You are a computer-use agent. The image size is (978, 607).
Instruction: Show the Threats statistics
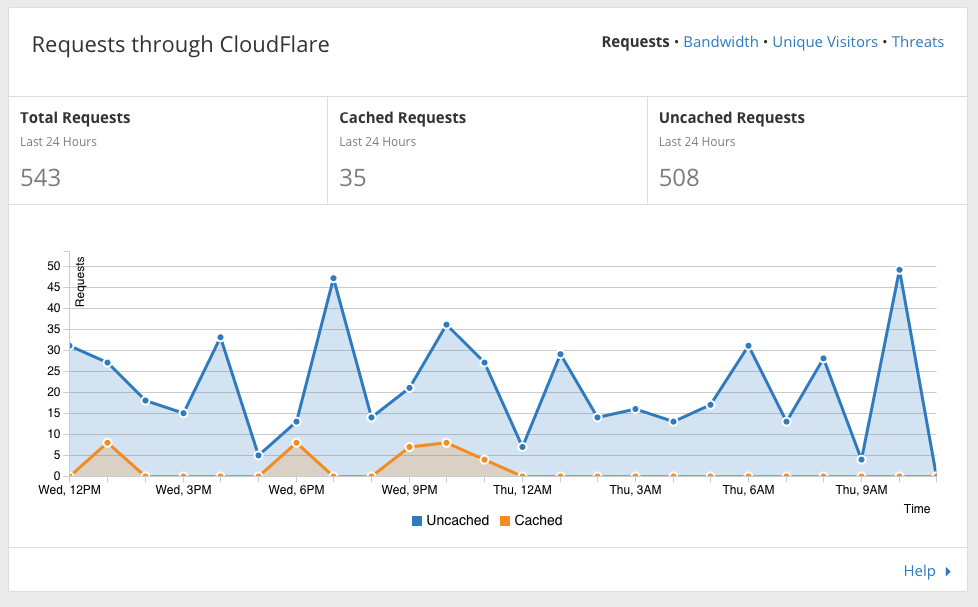coord(917,42)
